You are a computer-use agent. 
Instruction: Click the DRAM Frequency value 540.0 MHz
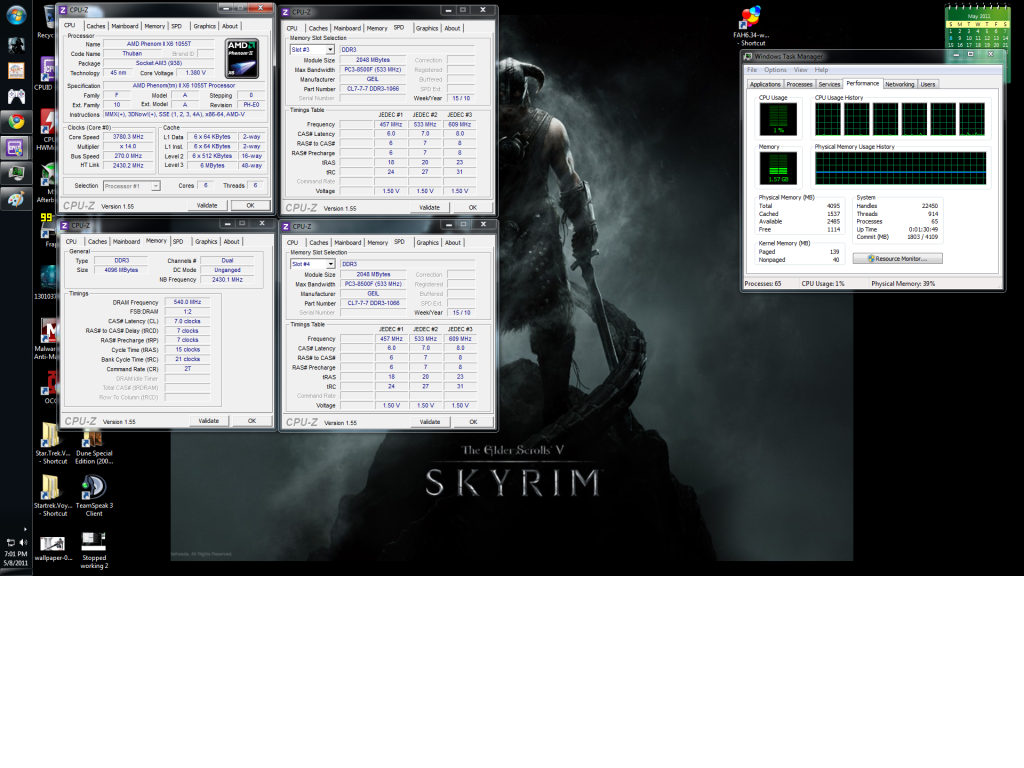(x=187, y=302)
